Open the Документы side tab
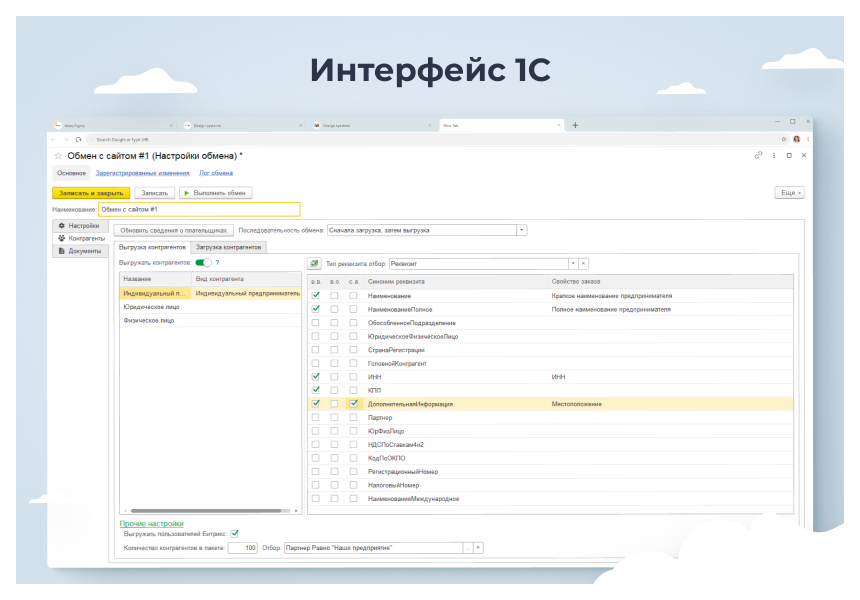This screenshot has height=600, width=860. (84, 251)
